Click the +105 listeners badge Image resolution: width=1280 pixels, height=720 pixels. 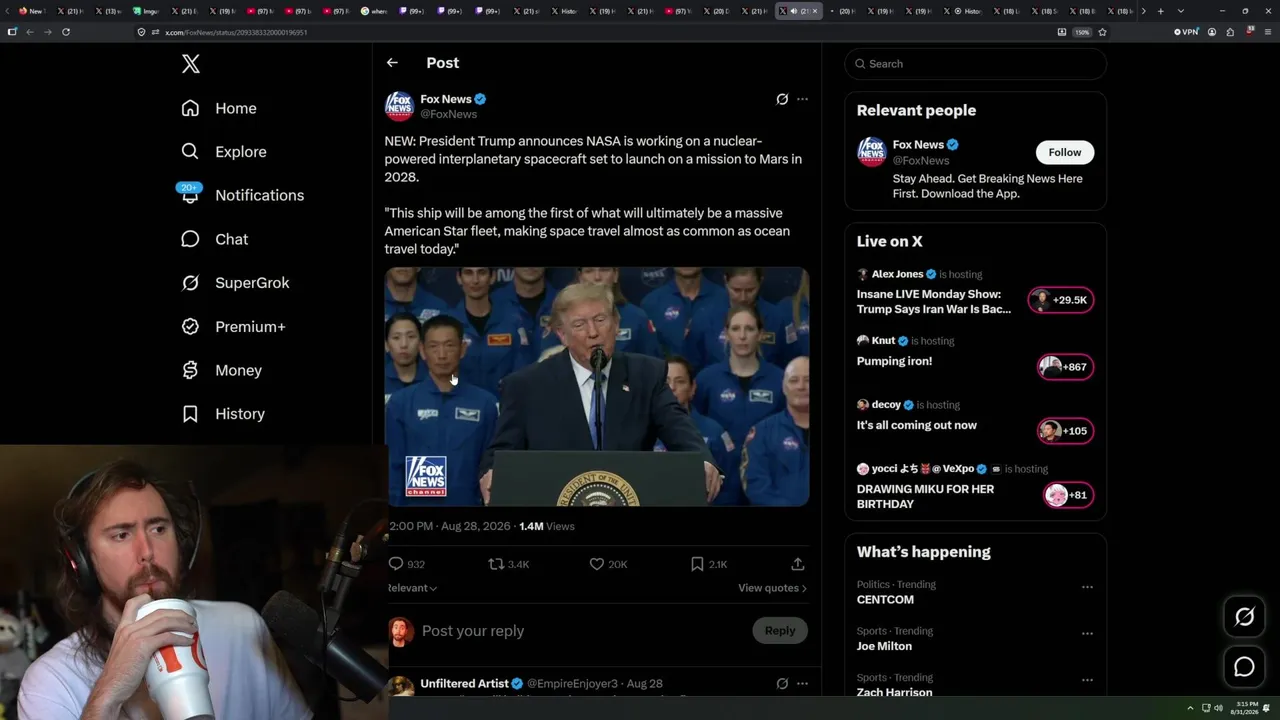1065,431
